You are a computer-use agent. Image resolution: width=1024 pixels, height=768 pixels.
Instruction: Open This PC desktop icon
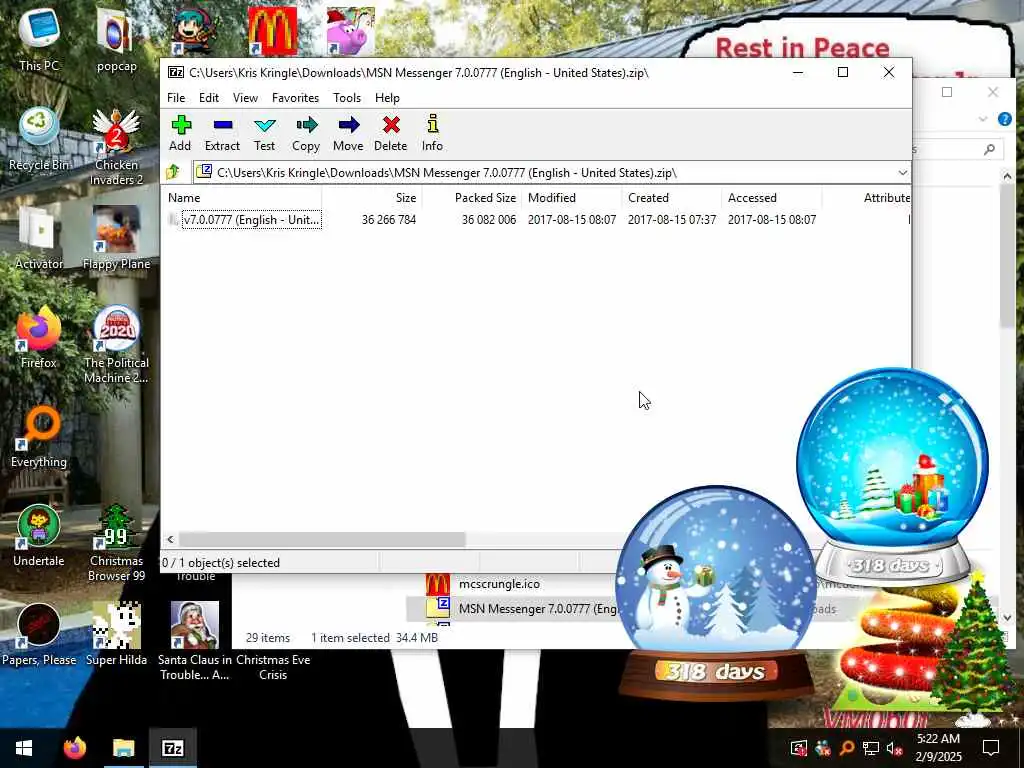coord(39,37)
